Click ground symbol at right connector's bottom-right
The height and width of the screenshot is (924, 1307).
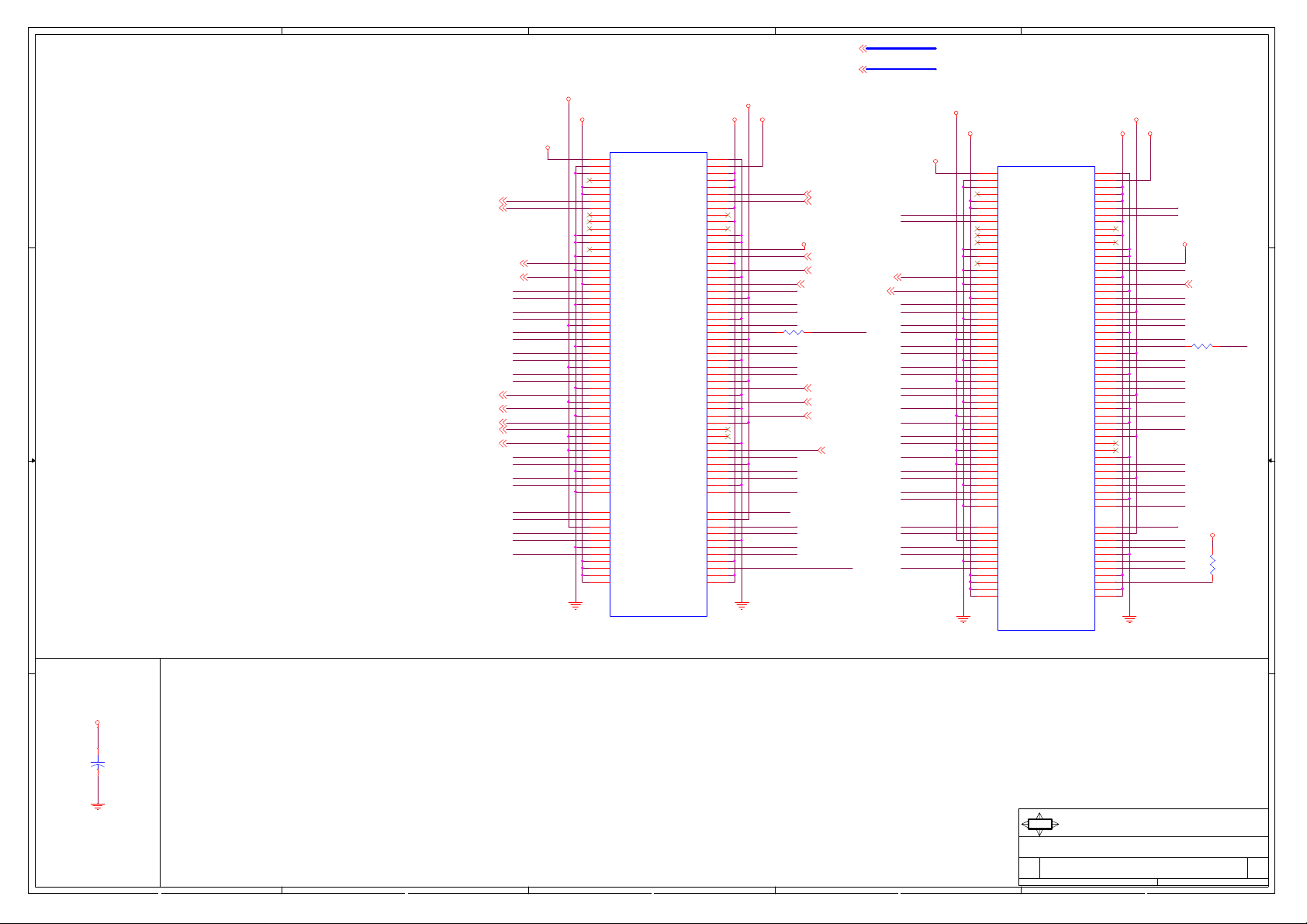tap(1129, 619)
